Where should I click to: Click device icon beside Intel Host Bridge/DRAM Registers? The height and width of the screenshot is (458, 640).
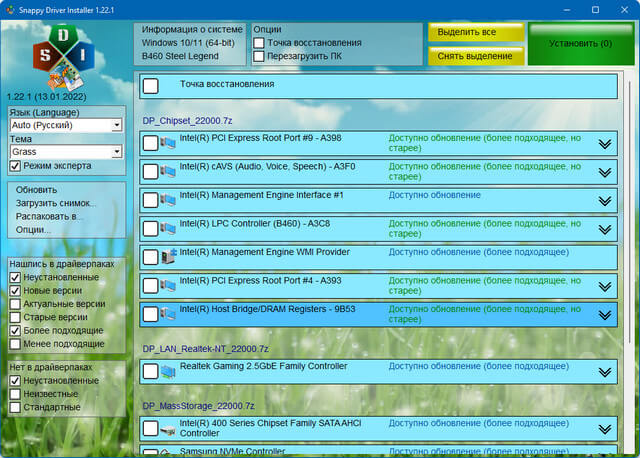[x=167, y=315]
